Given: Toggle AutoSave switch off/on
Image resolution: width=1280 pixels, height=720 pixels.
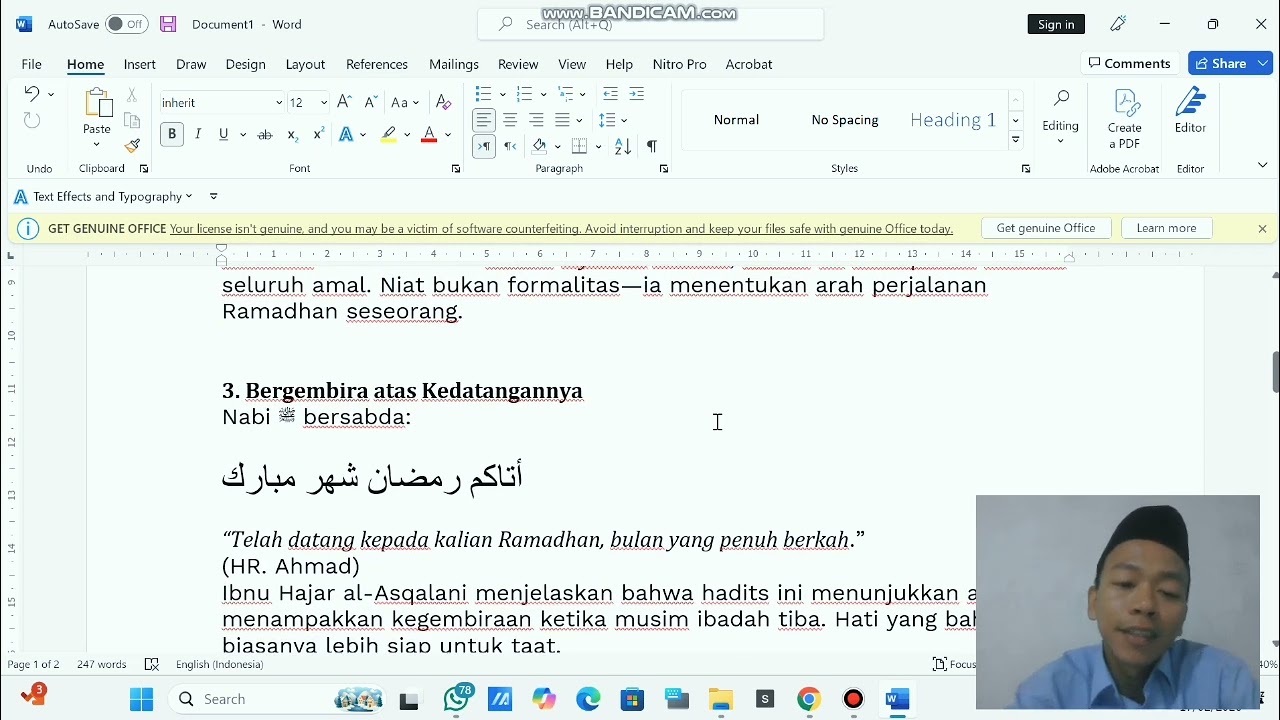Looking at the screenshot, I should pos(127,24).
